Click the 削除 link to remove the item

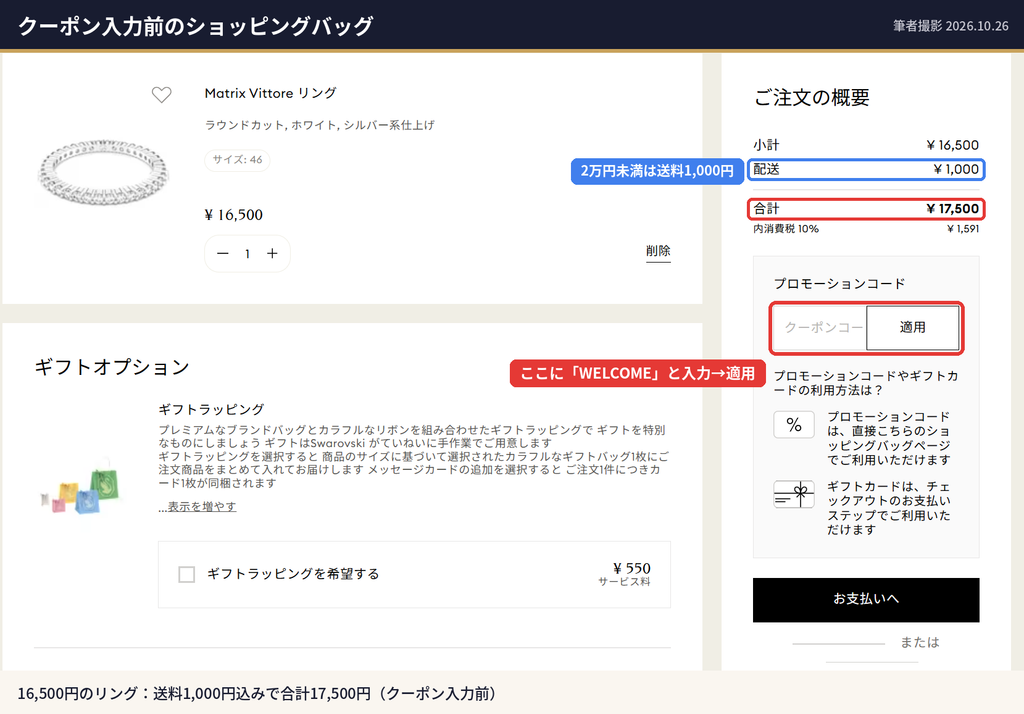click(658, 252)
